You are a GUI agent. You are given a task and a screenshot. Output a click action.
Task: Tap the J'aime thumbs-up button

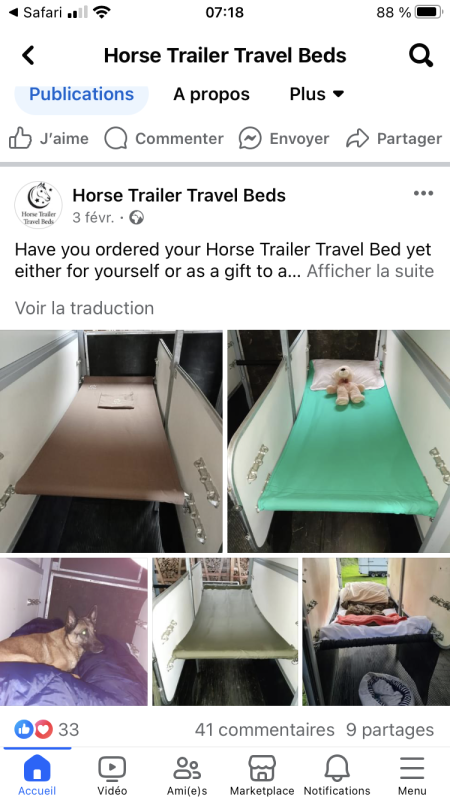49,139
